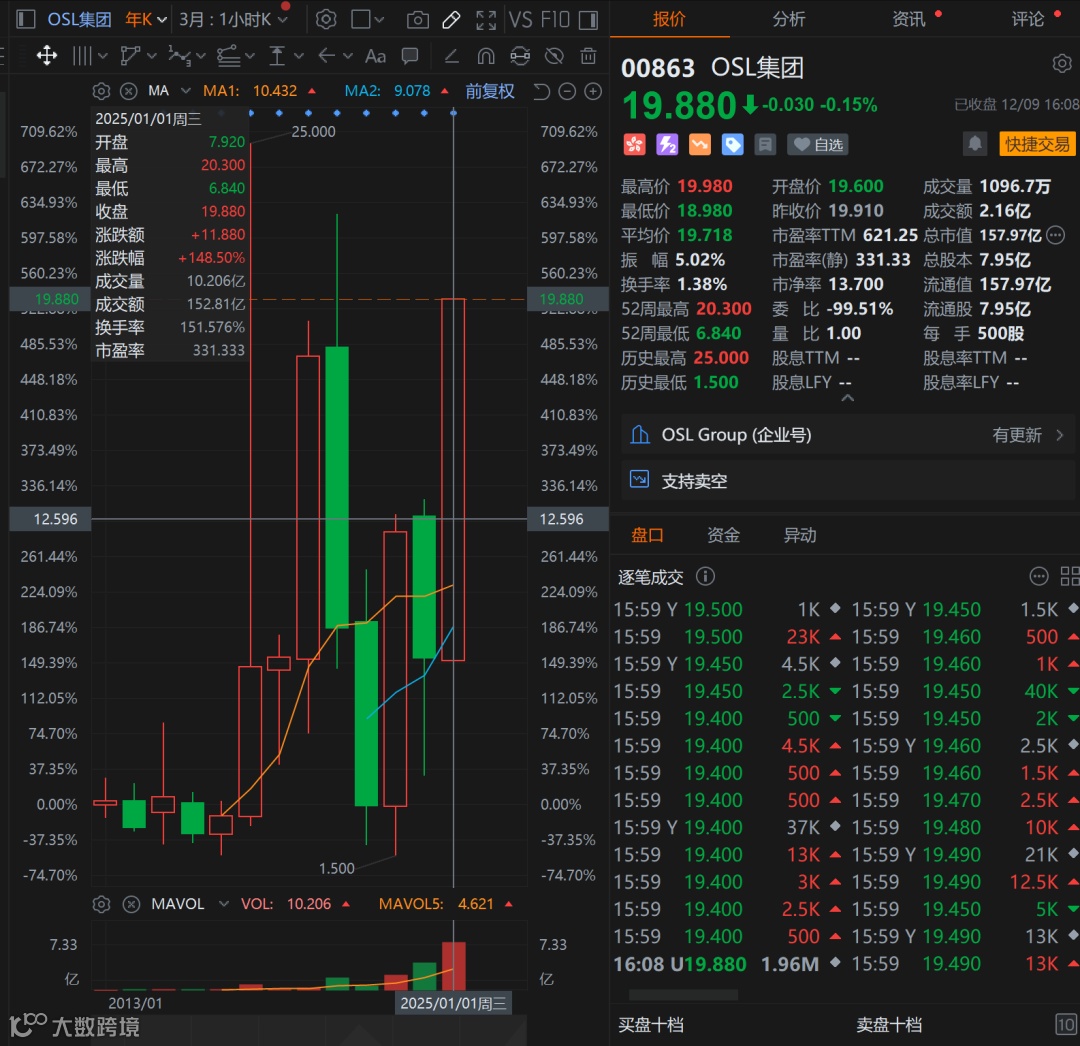Remove the MAVOL indicator
The width and height of the screenshot is (1080, 1046).
pos(132,904)
